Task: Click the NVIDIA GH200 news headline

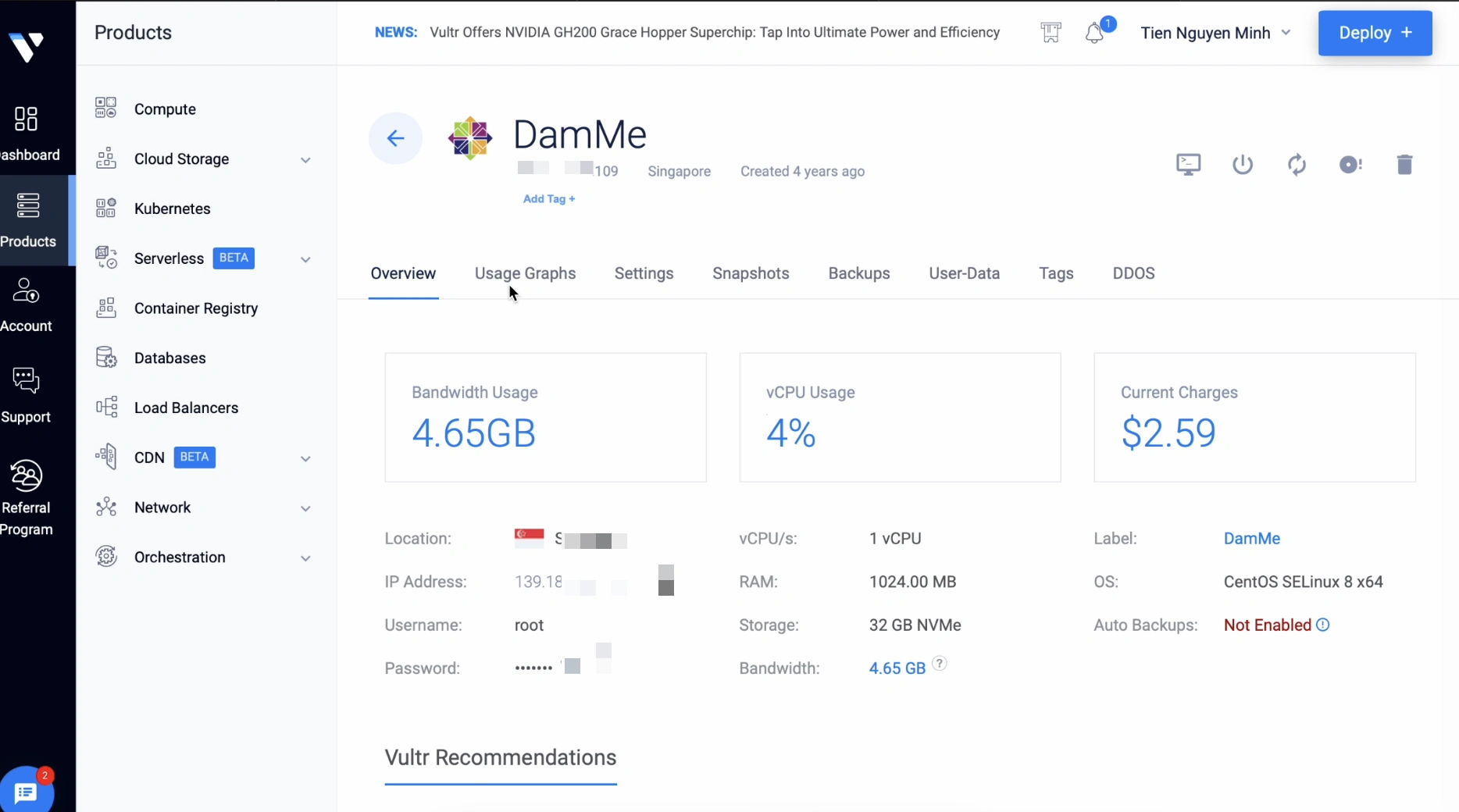Action: [715, 32]
